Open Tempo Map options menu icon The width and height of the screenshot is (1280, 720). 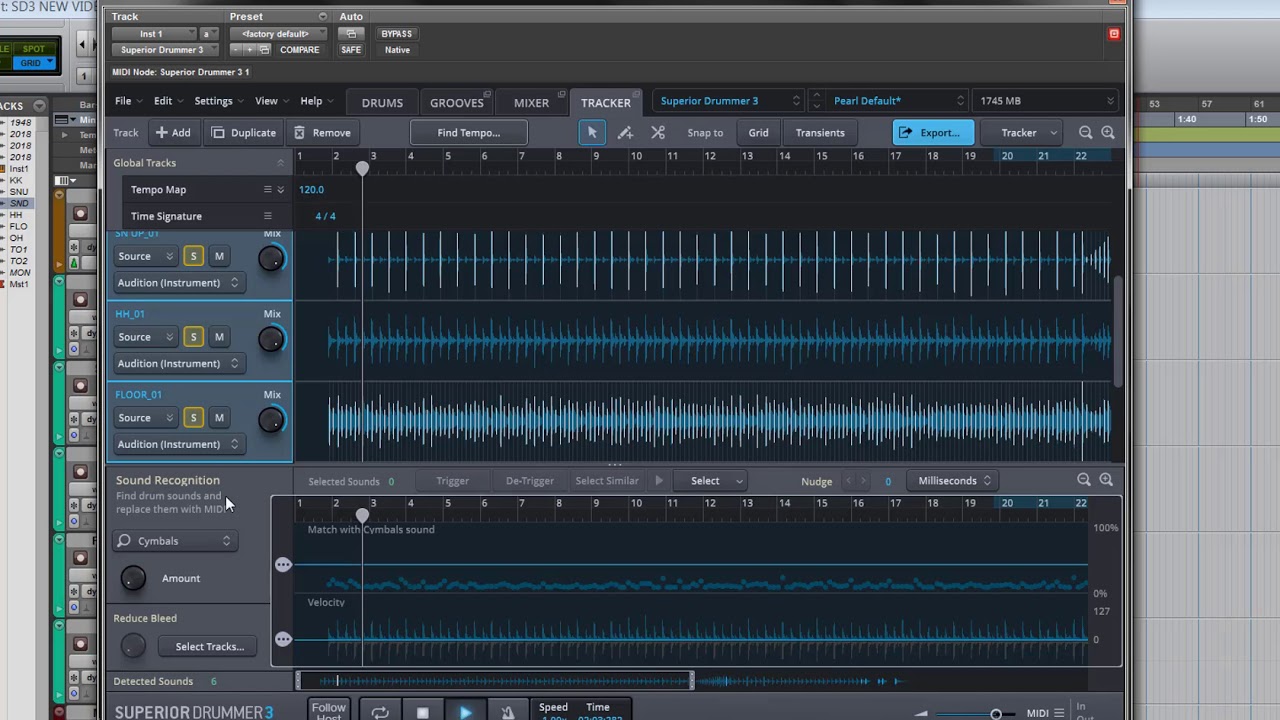pyautogui.click(x=268, y=189)
